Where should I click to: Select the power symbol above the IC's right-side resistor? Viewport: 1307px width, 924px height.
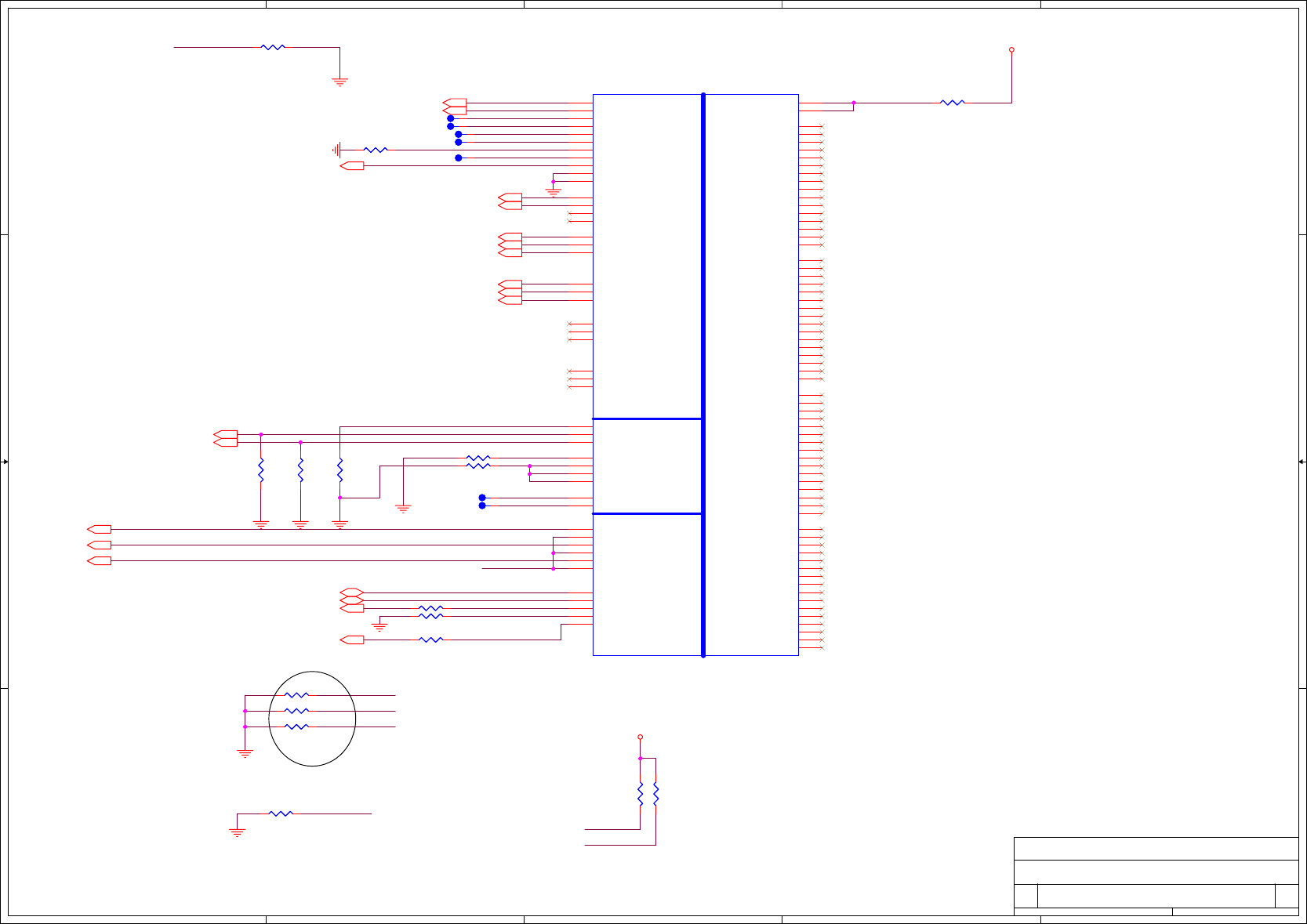point(1011,50)
